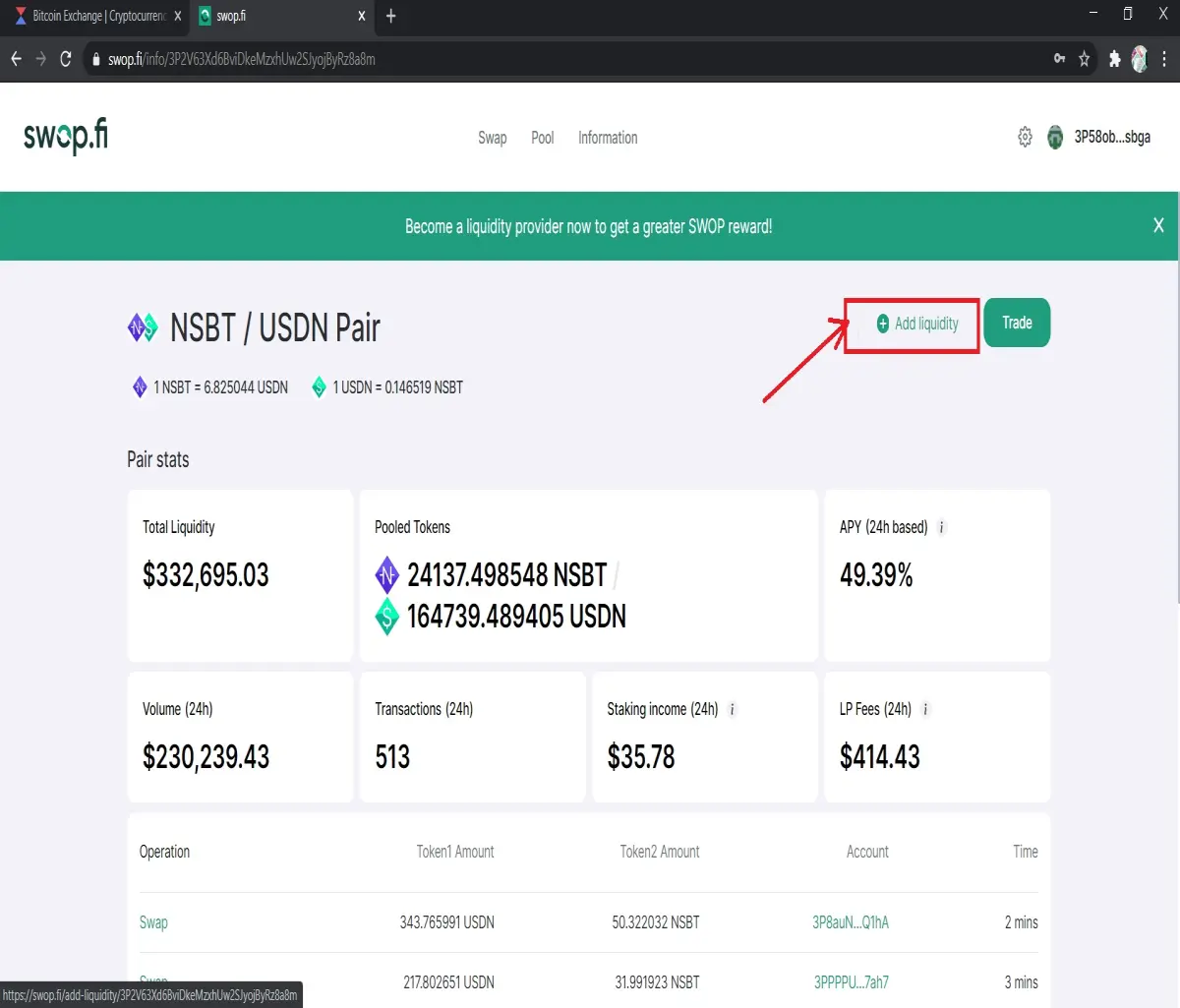Select the swop.fi browser tab
1180x1008 pixels.
tap(282, 16)
